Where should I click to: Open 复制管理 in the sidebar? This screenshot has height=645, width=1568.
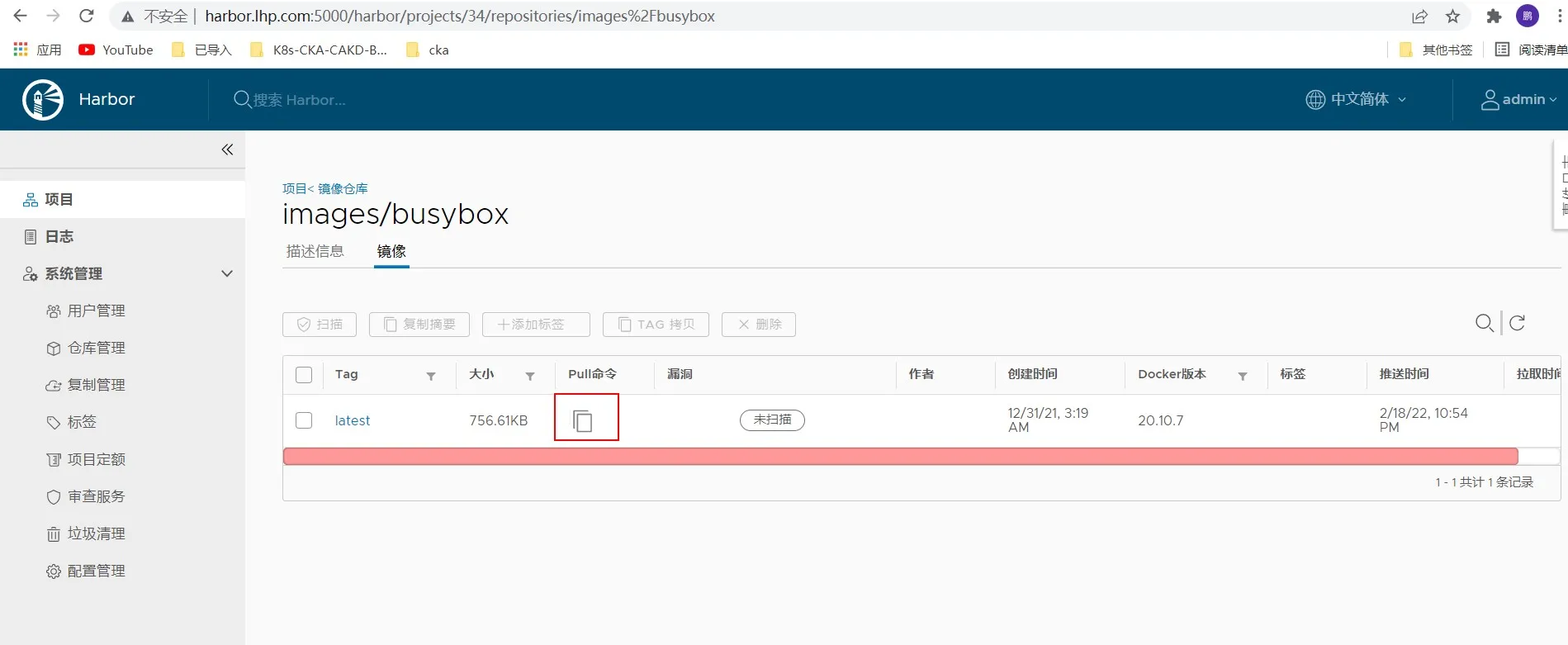click(86, 385)
